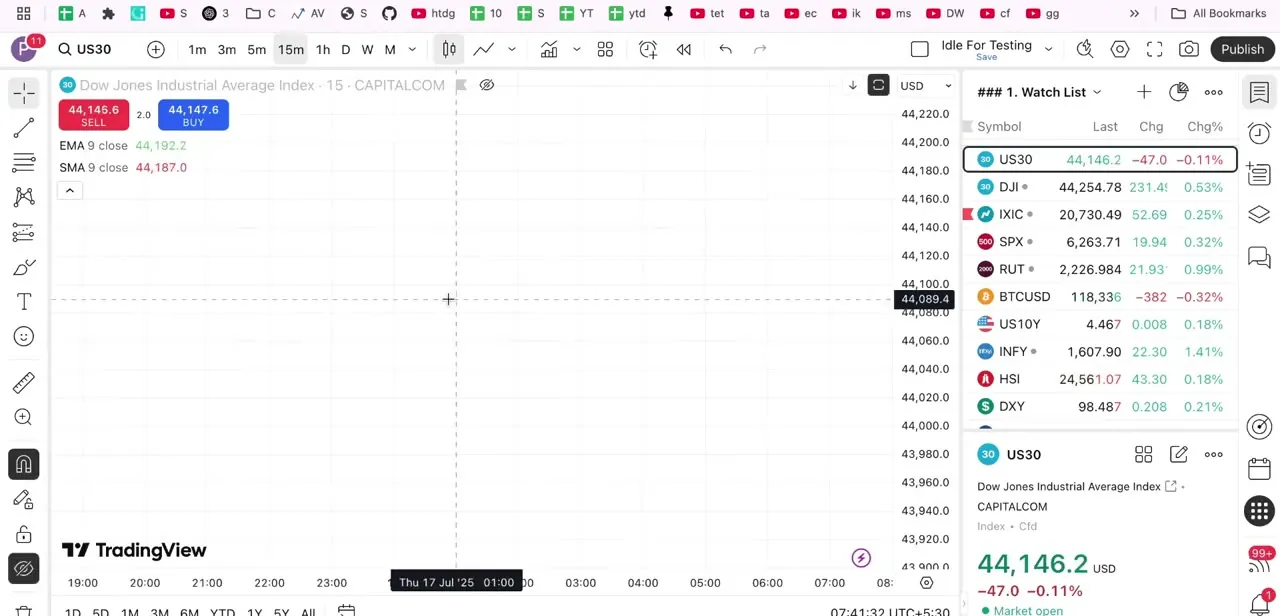Switch to the 3m timeframe
This screenshot has width=1280, height=616.
[x=227, y=49]
